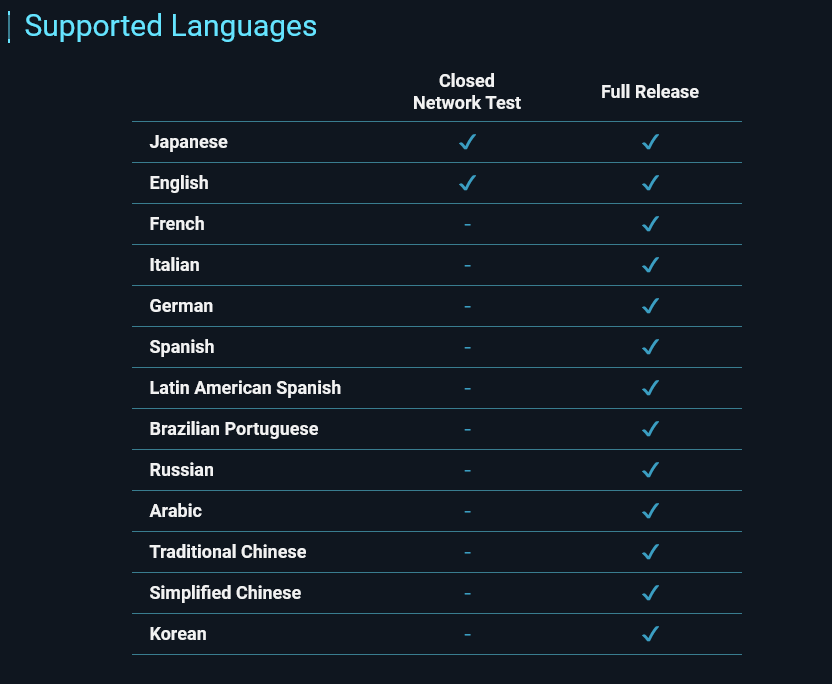Select the Latin American Spanish row label
The image size is (832, 684).
[245, 388]
